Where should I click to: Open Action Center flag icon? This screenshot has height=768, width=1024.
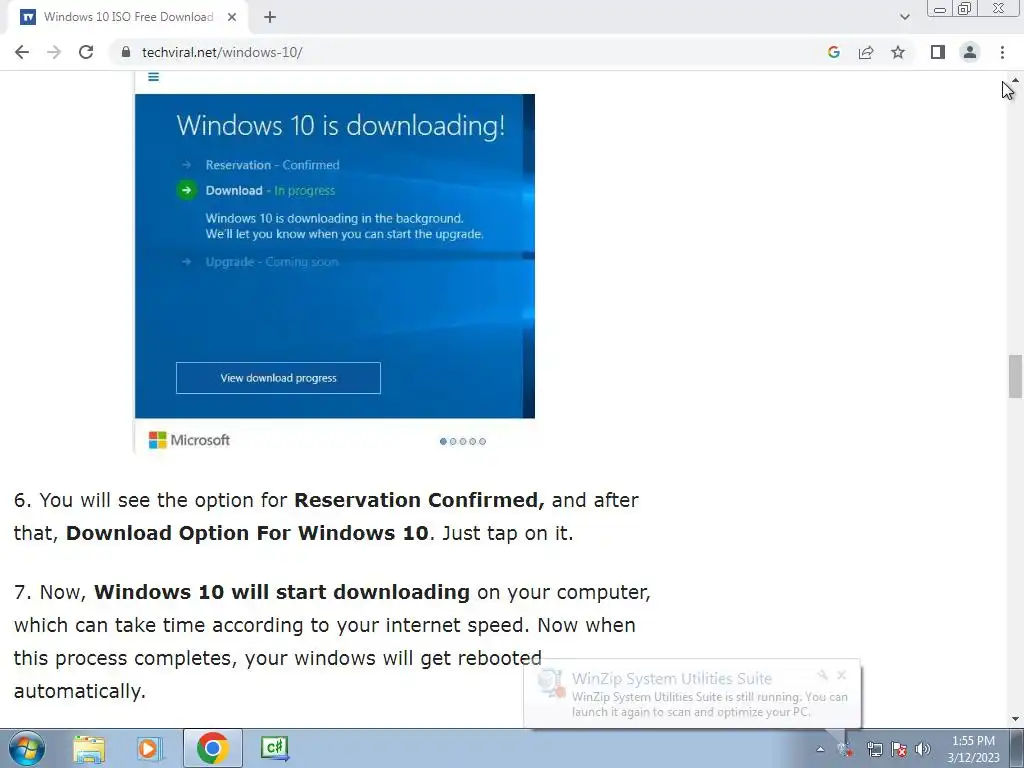pyautogui.click(x=899, y=749)
